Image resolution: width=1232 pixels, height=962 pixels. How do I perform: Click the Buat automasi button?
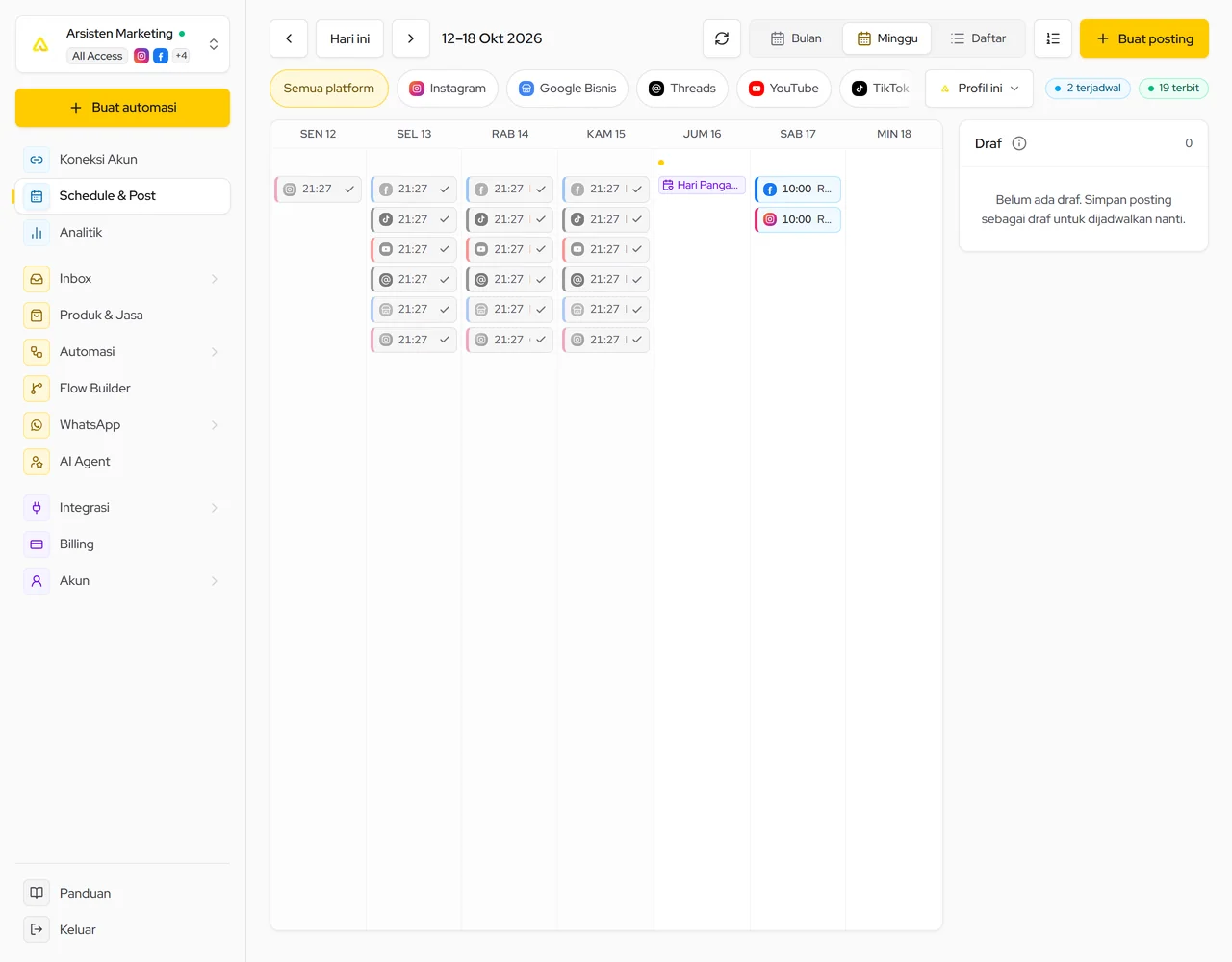coord(122,108)
